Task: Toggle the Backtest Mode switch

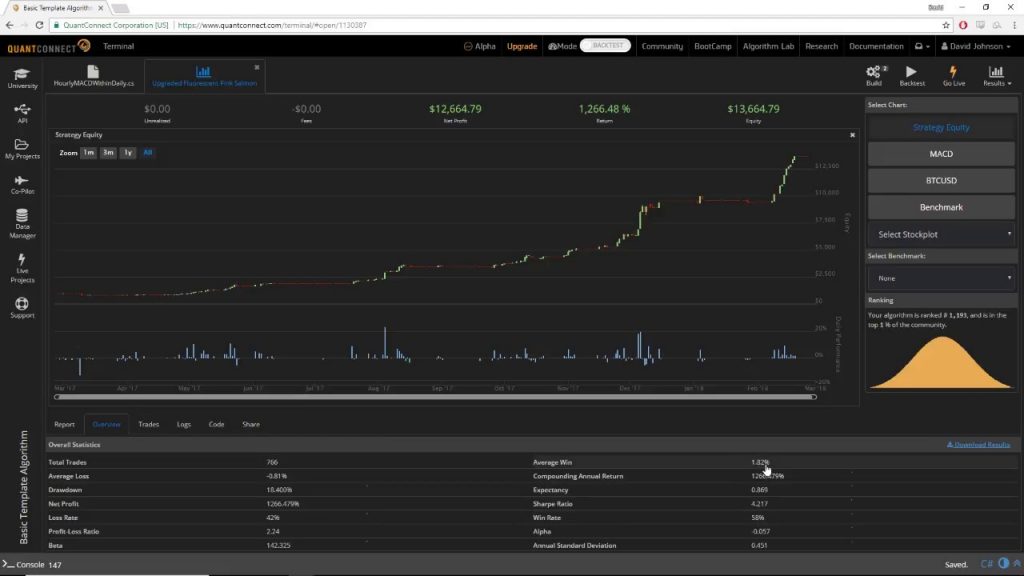Action: pyautogui.click(x=605, y=46)
